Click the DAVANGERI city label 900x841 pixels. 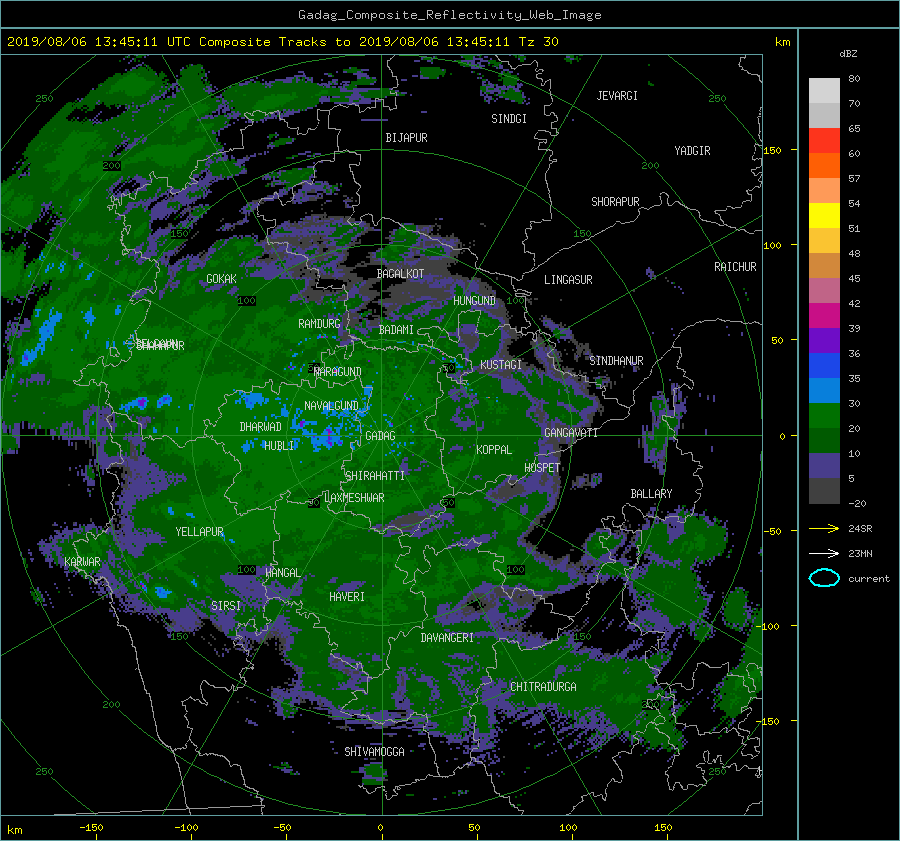(447, 638)
